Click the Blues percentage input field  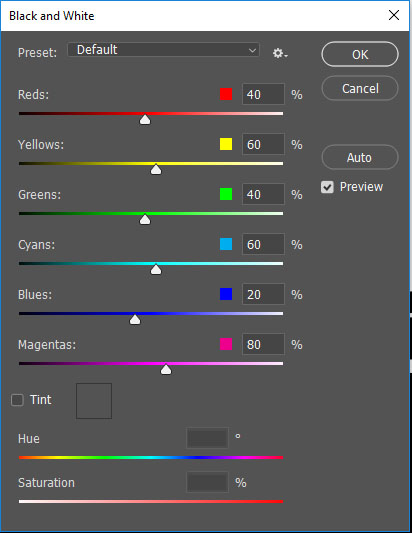tap(263, 294)
